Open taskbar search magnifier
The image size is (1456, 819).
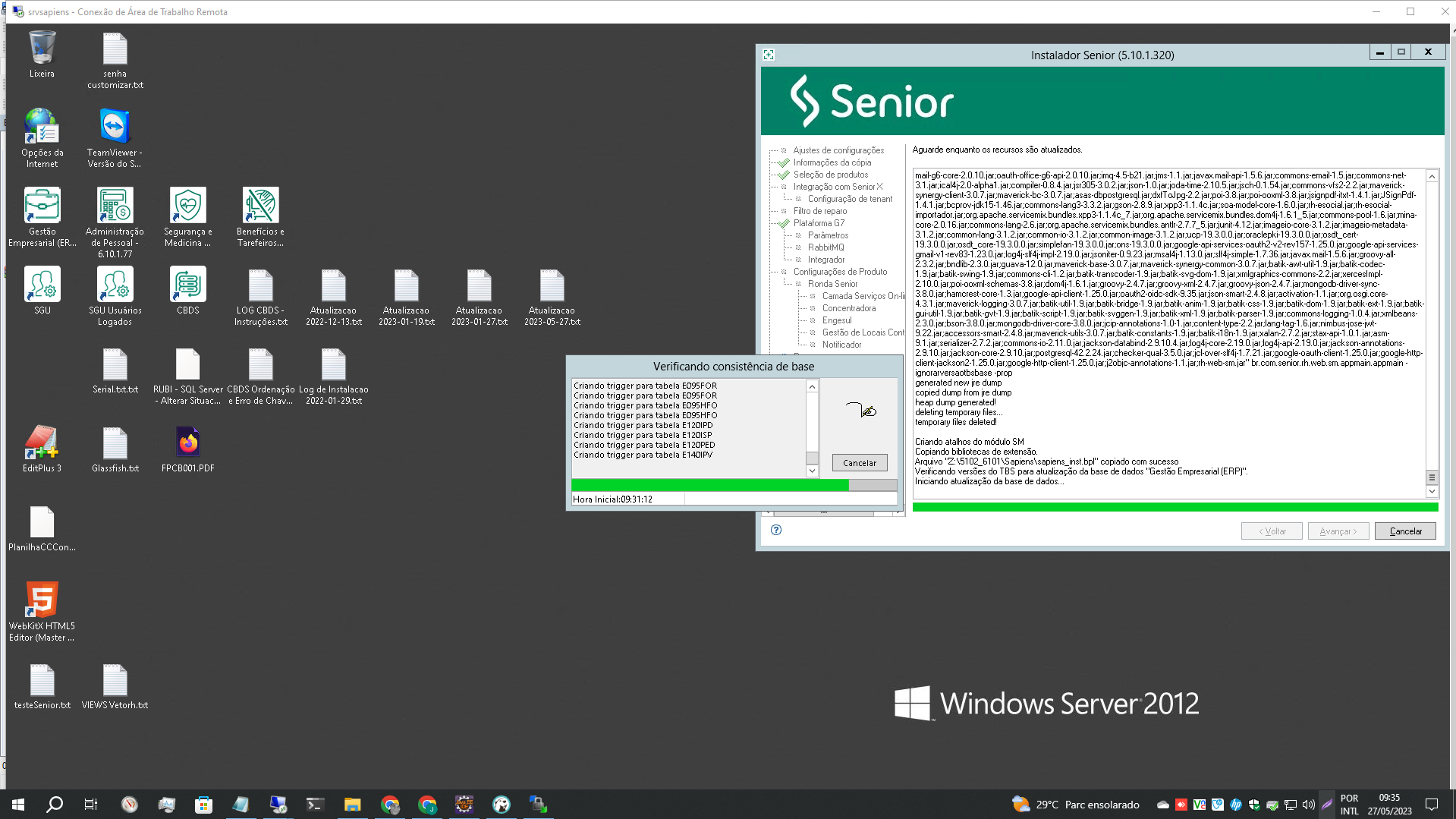[55, 804]
